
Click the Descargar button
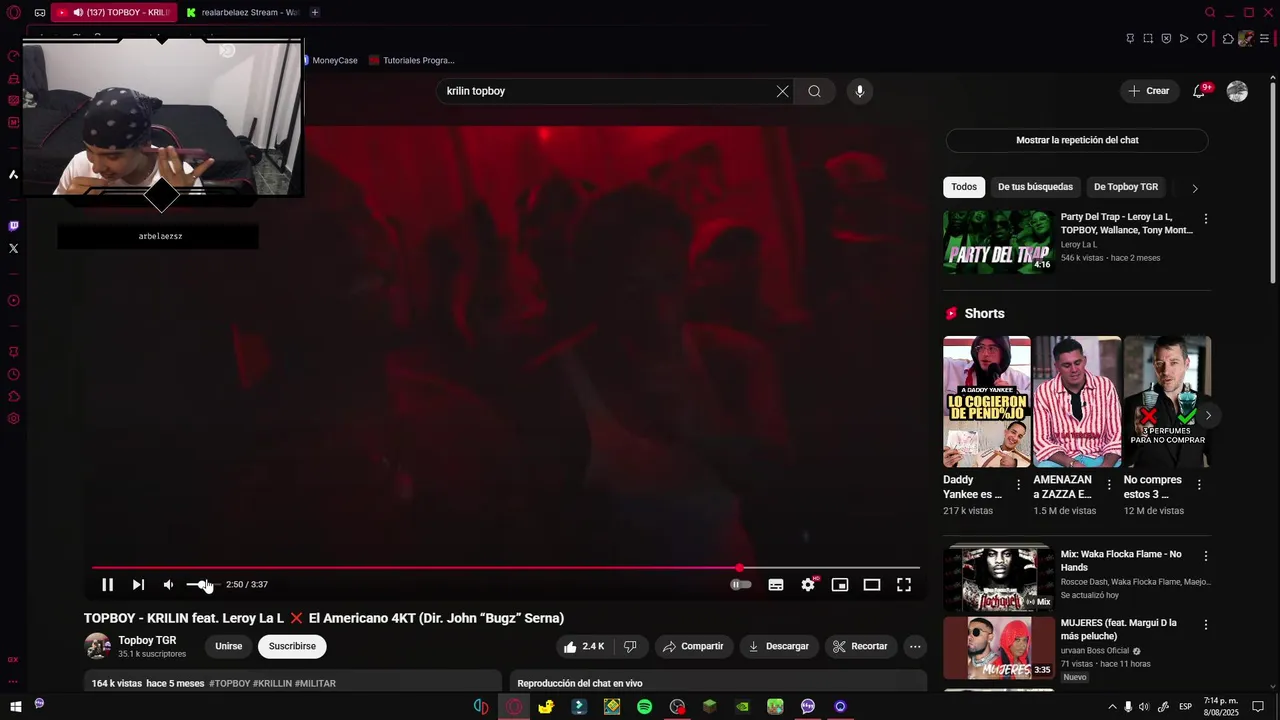tap(778, 647)
